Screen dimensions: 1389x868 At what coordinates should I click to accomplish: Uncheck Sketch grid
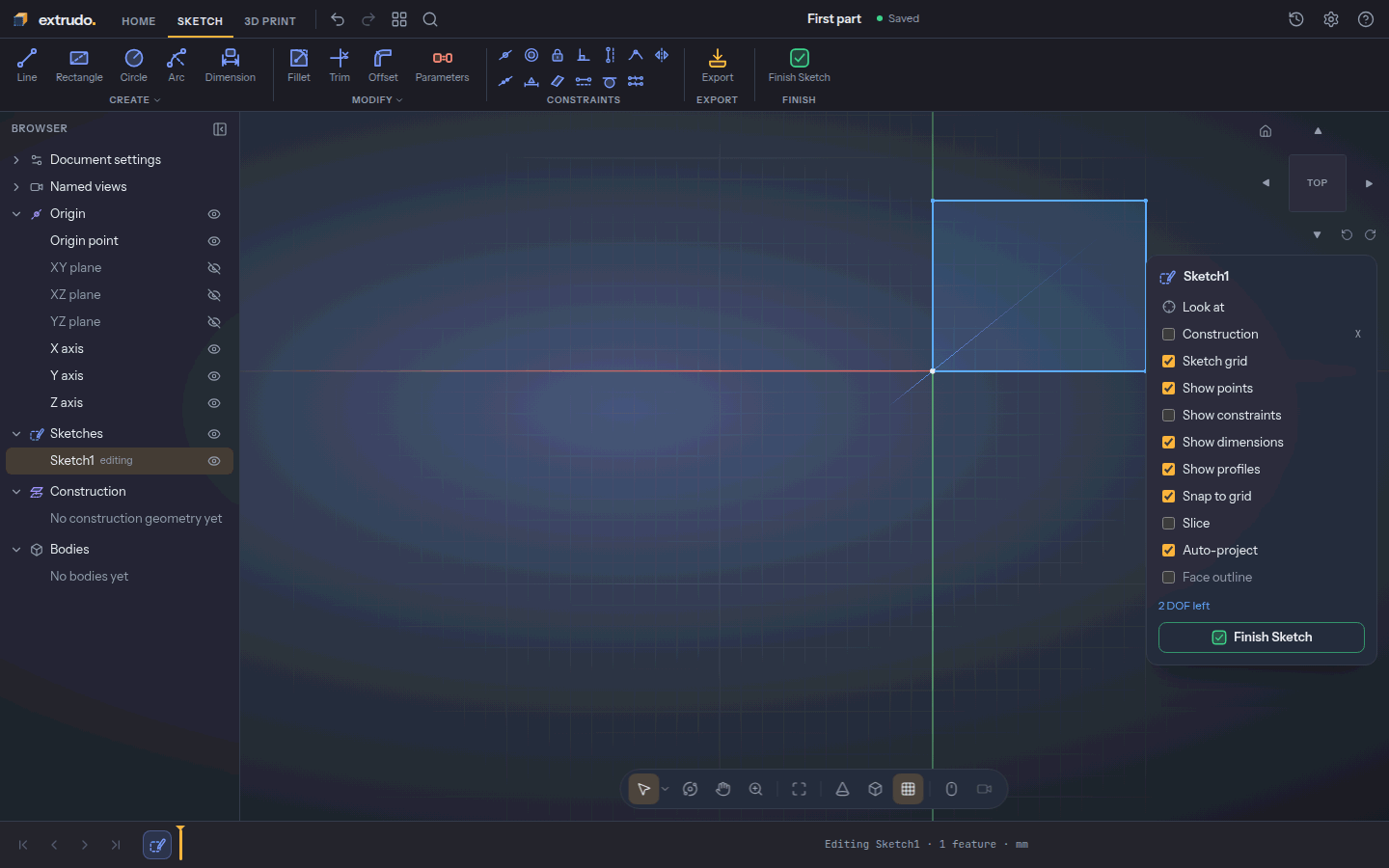1168,362
